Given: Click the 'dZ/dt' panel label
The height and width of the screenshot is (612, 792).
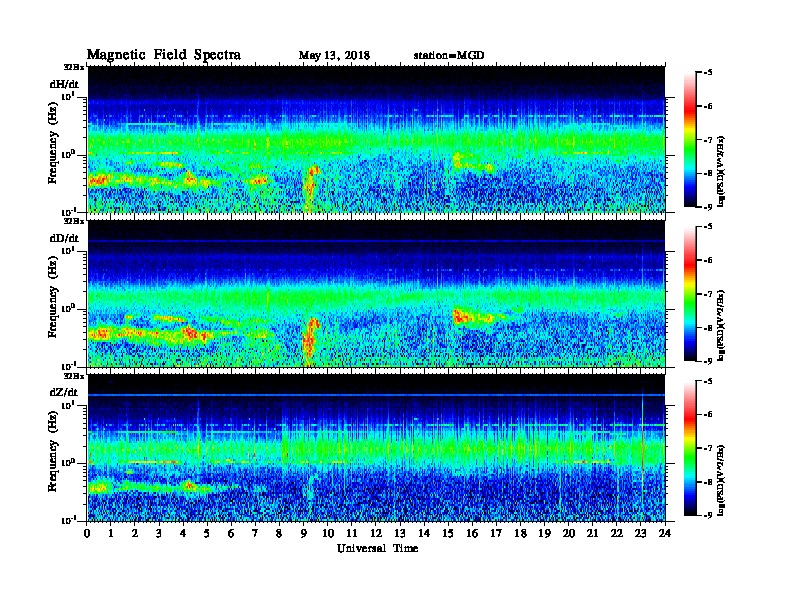Looking at the screenshot, I should (x=64, y=392).
